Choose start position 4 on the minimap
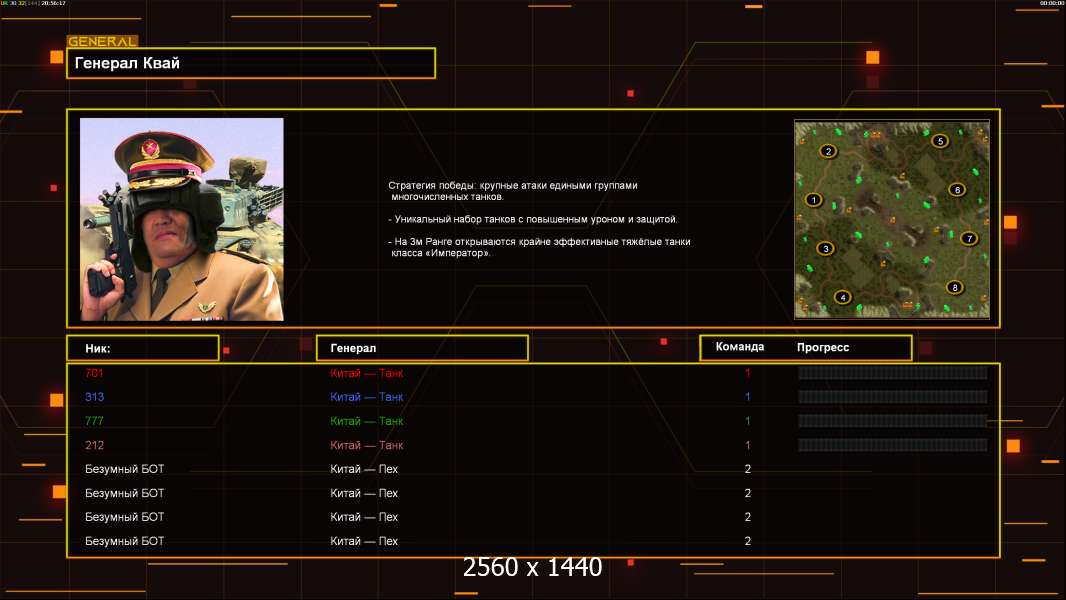 click(x=843, y=297)
